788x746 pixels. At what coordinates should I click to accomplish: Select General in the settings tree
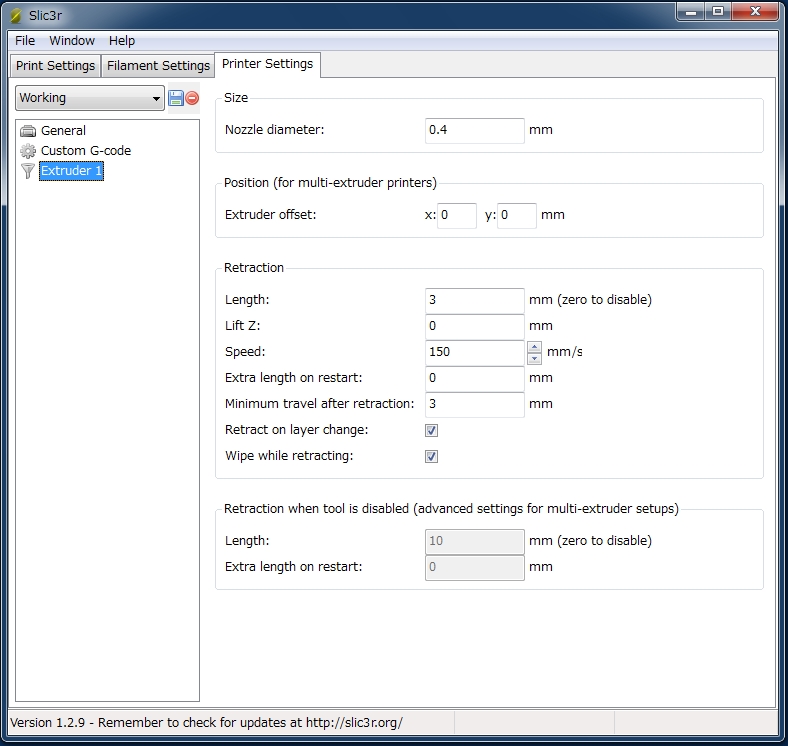click(63, 131)
